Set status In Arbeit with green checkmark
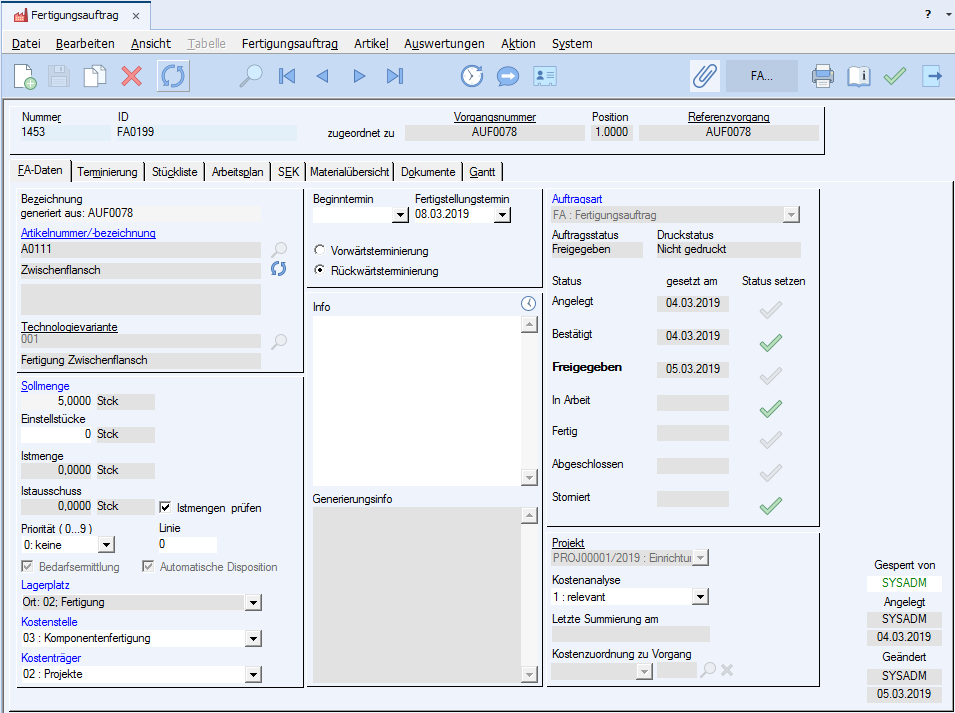The image size is (955, 713). [x=770, y=408]
